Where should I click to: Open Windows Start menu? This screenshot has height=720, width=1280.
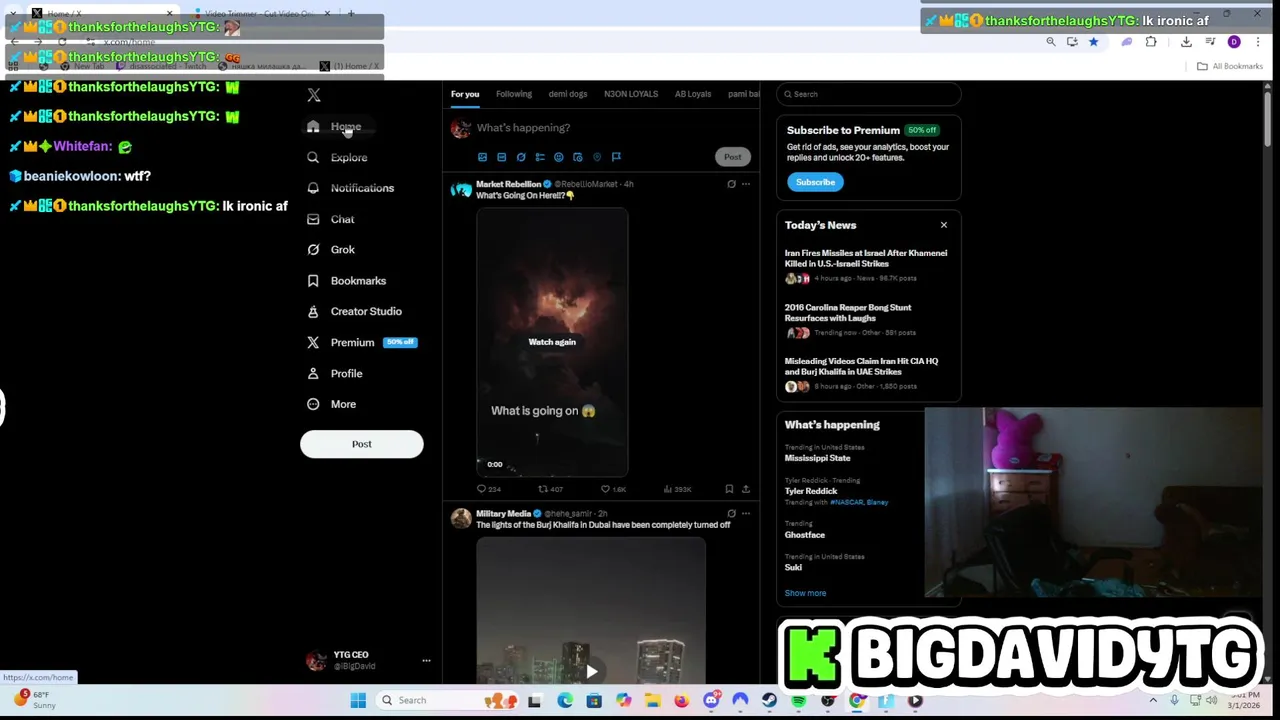tap(357, 701)
